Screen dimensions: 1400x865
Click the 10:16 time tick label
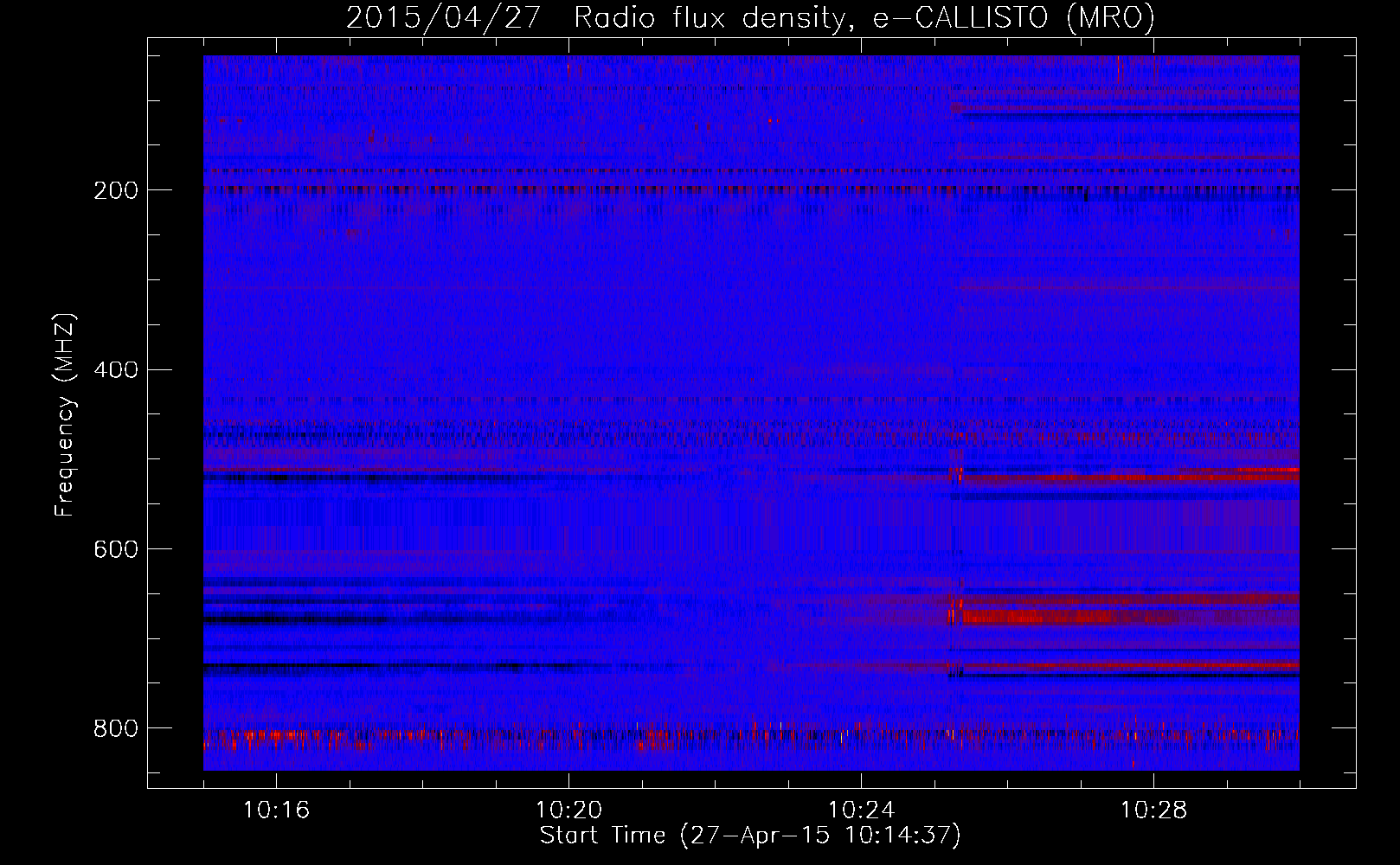276,811
